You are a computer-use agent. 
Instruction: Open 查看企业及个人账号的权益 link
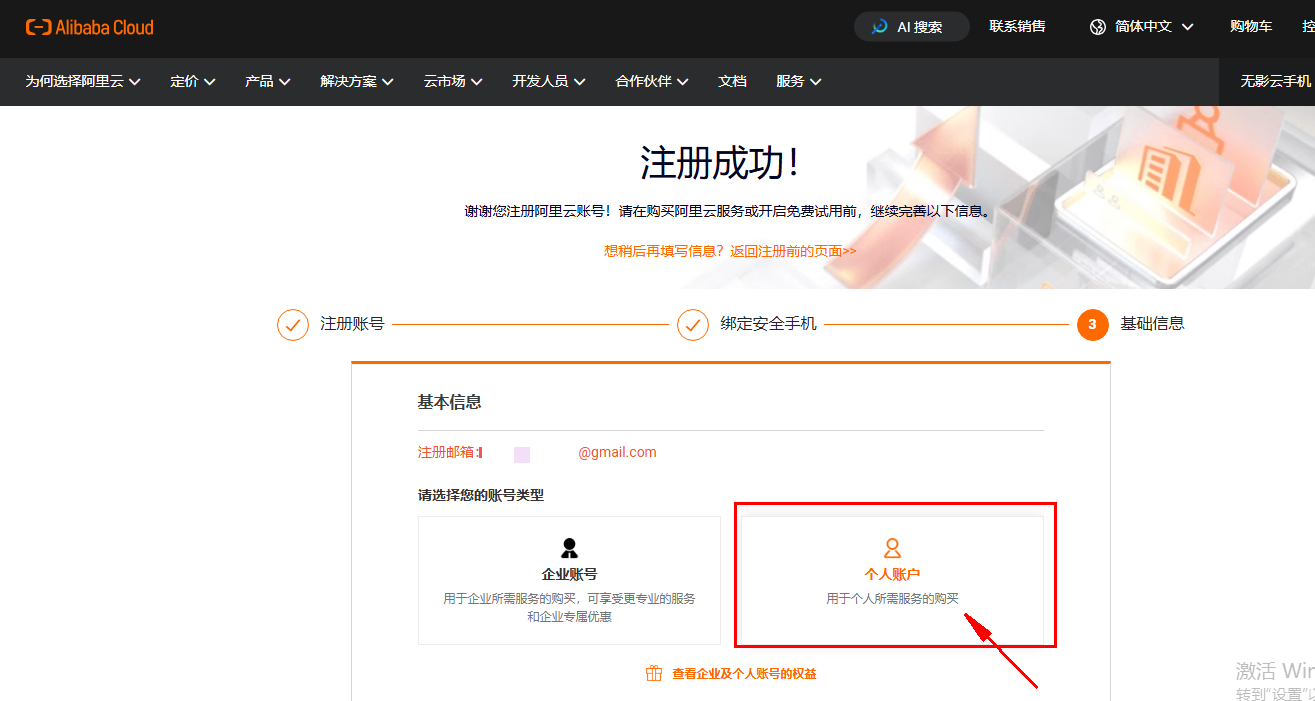[744, 674]
